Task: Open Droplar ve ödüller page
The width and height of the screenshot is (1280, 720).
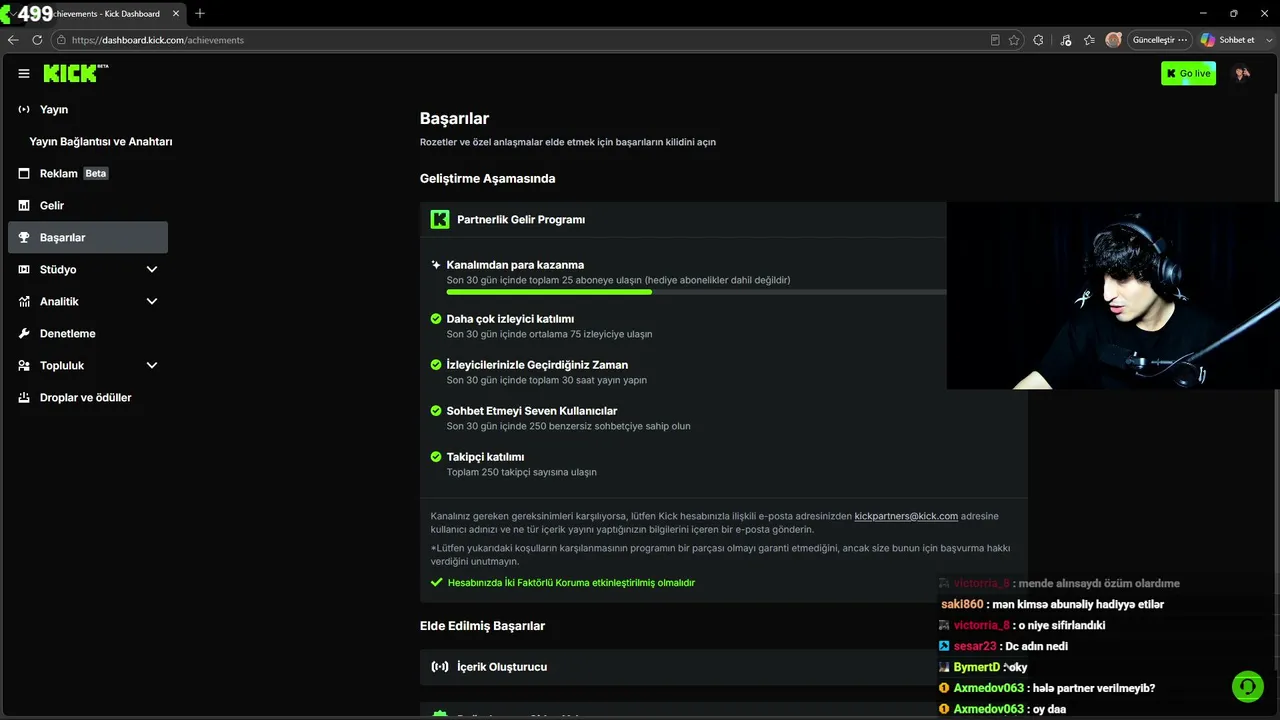Action: 88,397
